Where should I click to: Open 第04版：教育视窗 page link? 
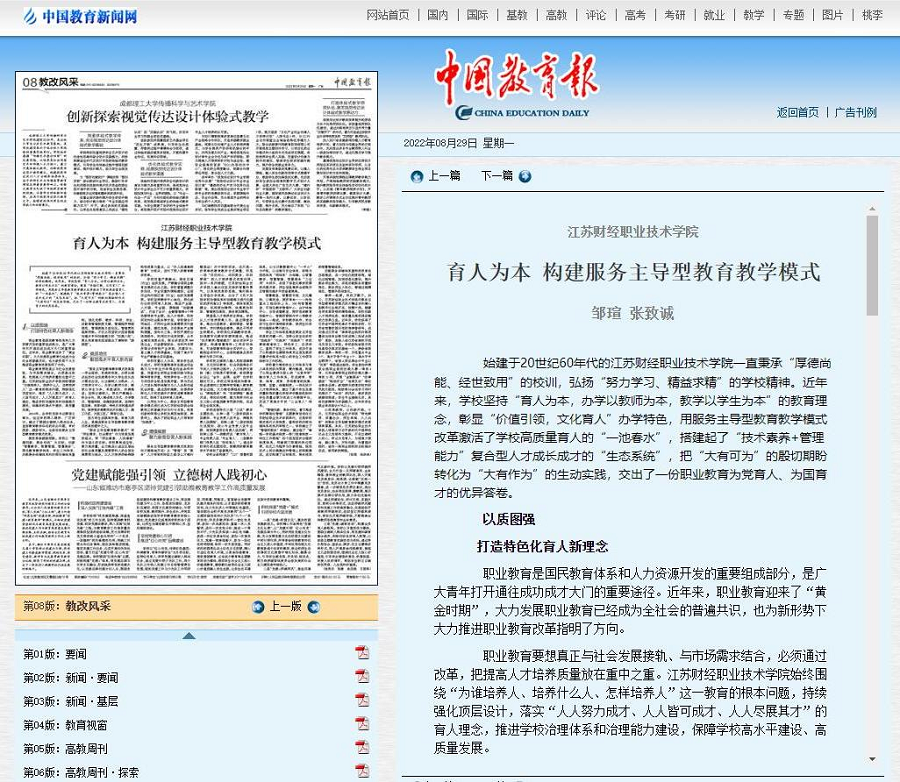click(65, 725)
